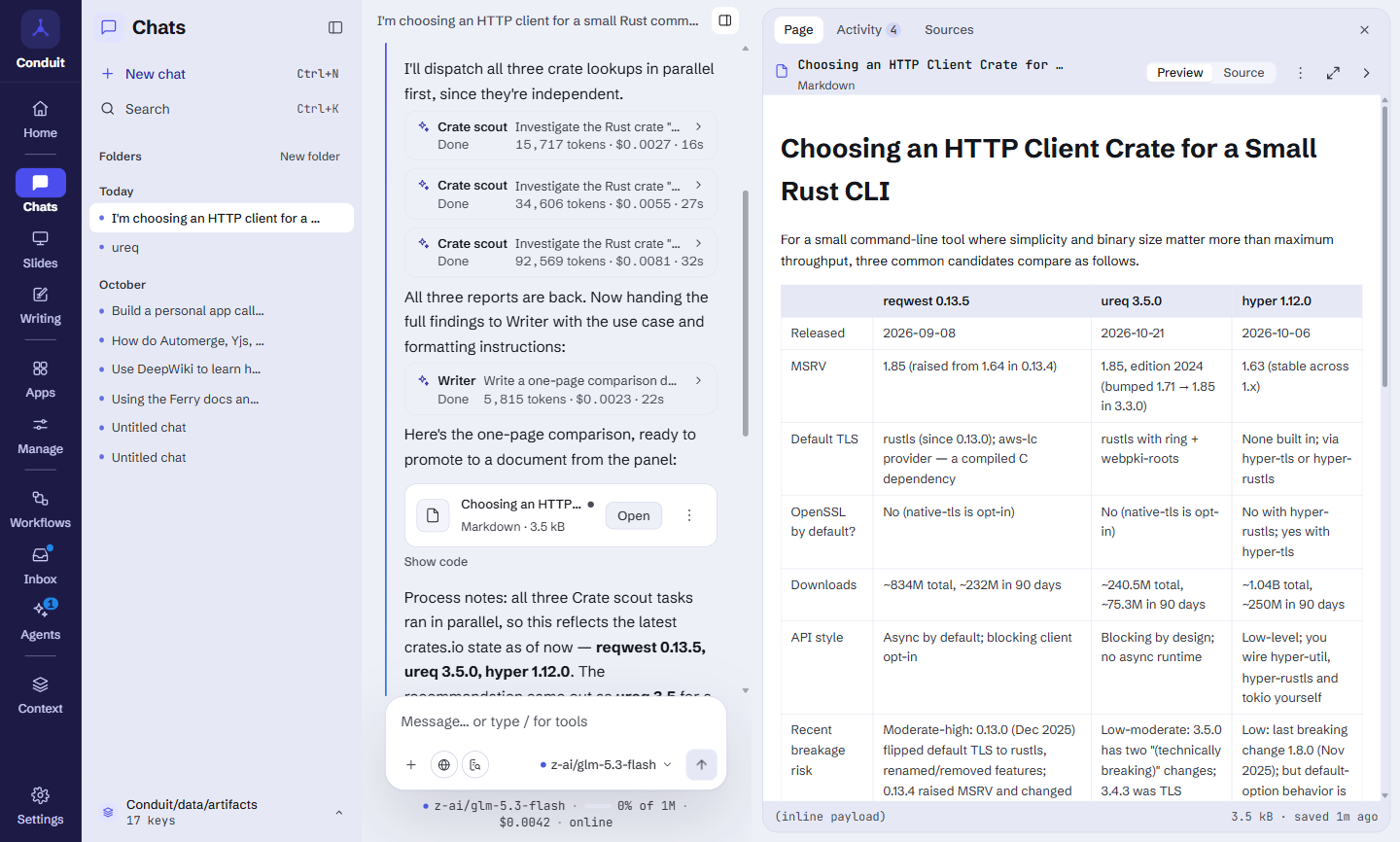Open the Workflows section
This screenshot has height=842, width=1400.
point(40,510)
